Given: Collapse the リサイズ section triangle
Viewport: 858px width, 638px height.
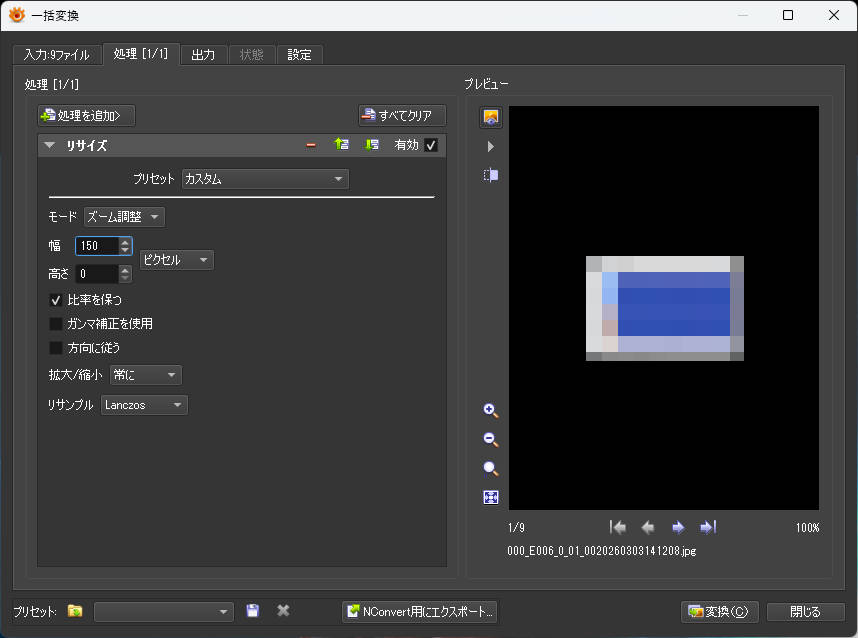Looking at the screenshot, I should pos(49,145).
